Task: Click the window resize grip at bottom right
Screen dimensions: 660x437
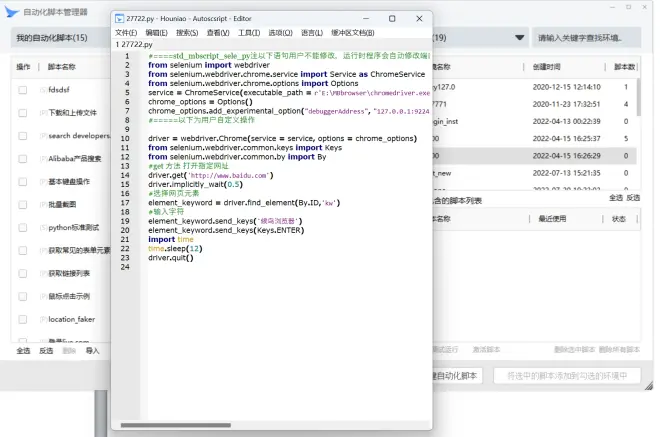Action: pyautogui.click(x=649, y=385)
